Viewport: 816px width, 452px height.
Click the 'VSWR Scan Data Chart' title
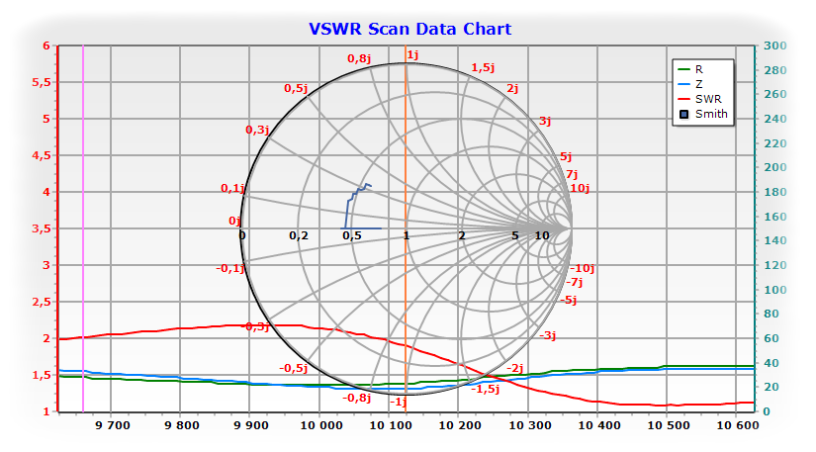click(x=410, y=29)
